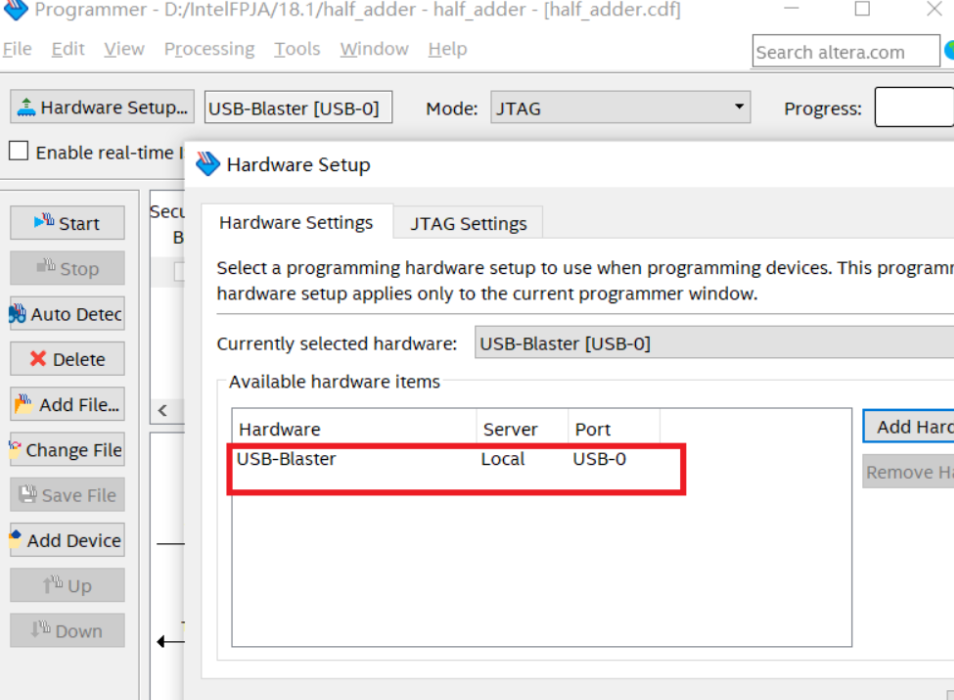Open the Help menu
Image resolution: width=954 pixels, height=700 pixels.
[447, 49]
